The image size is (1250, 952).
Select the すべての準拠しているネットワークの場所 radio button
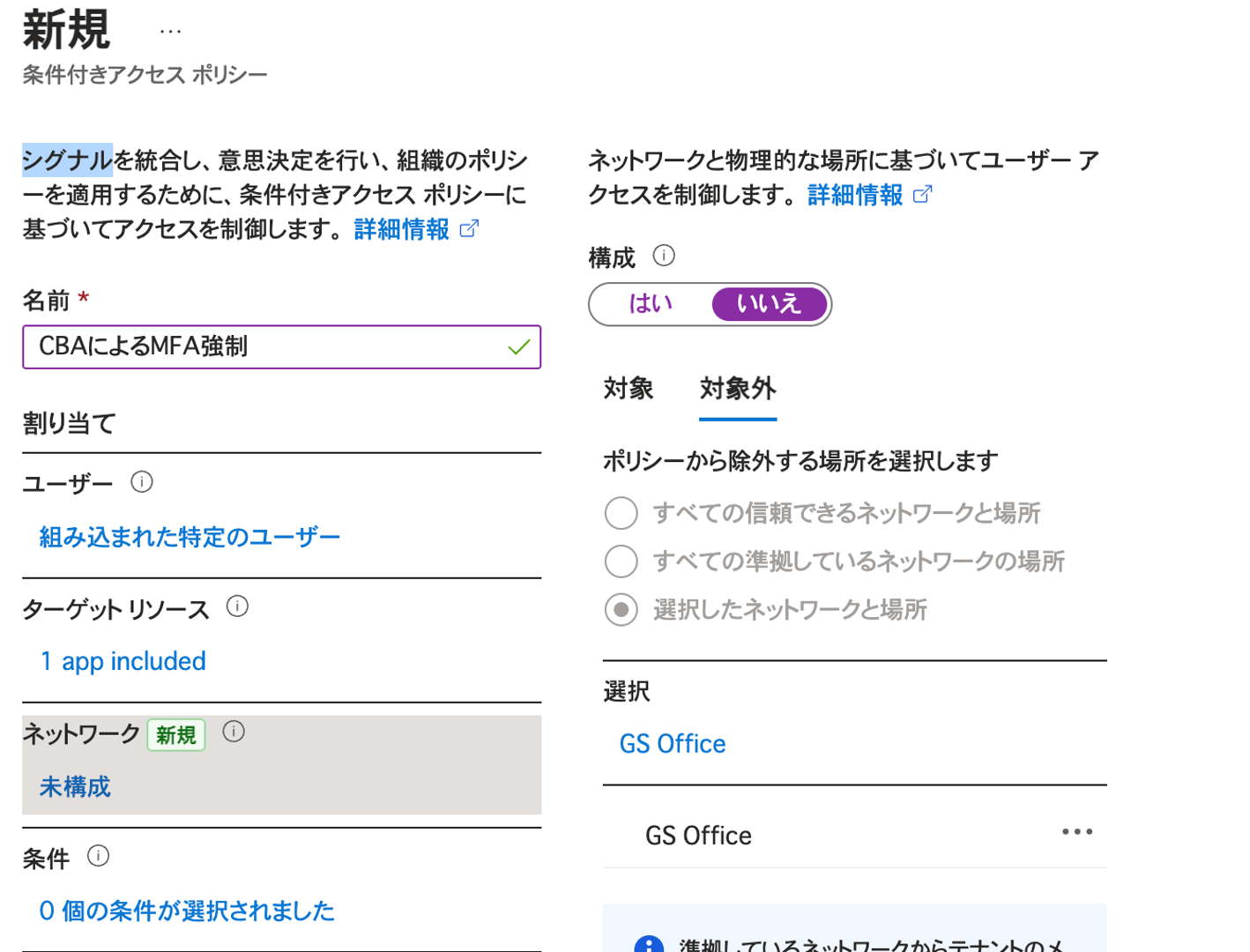pyautogui.click(x=621, y=561)
